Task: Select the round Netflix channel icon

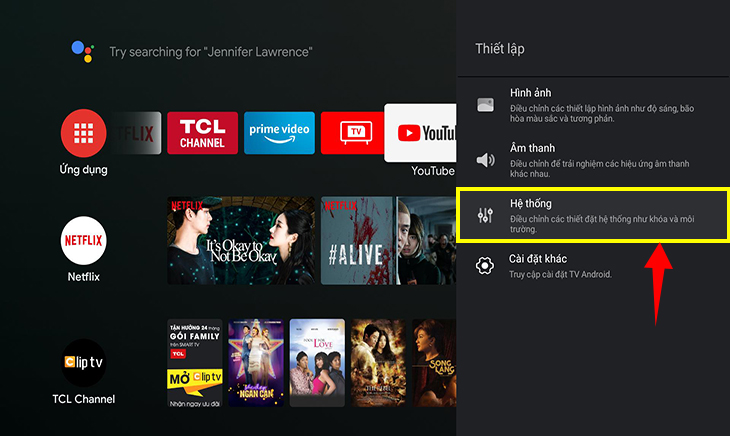Action: (84, 240)
